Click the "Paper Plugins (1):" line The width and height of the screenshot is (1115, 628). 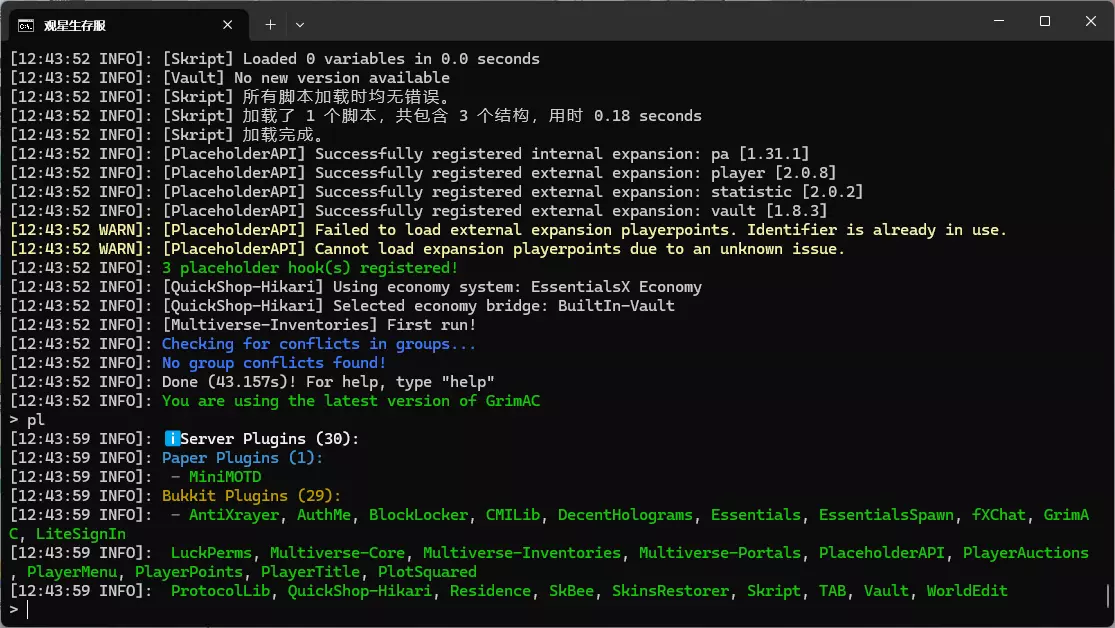coord(242,458)
